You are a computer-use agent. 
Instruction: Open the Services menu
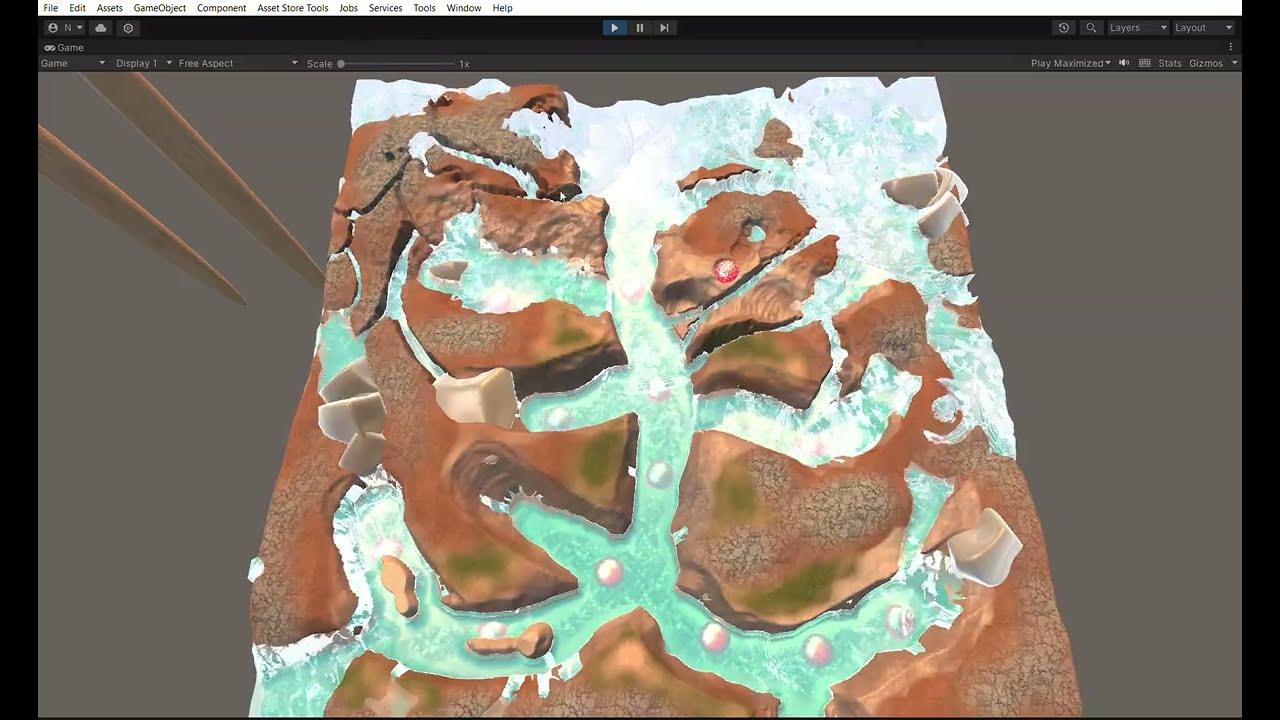pos(385,8)
